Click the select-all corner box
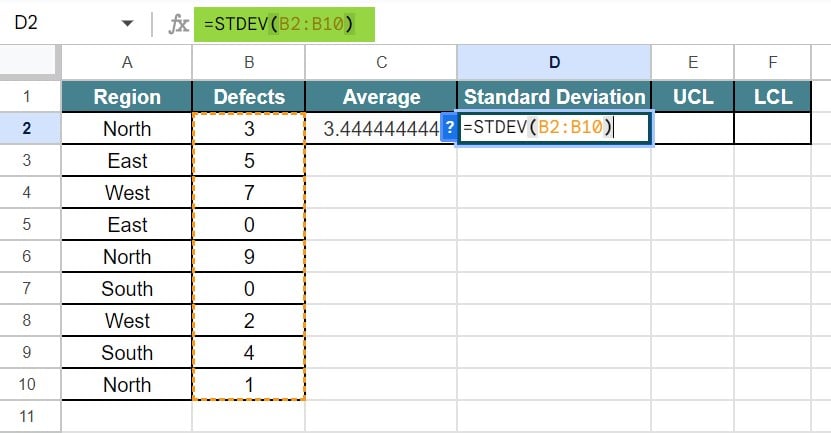Screen dimensions: 831x433 tap(30, 63)
